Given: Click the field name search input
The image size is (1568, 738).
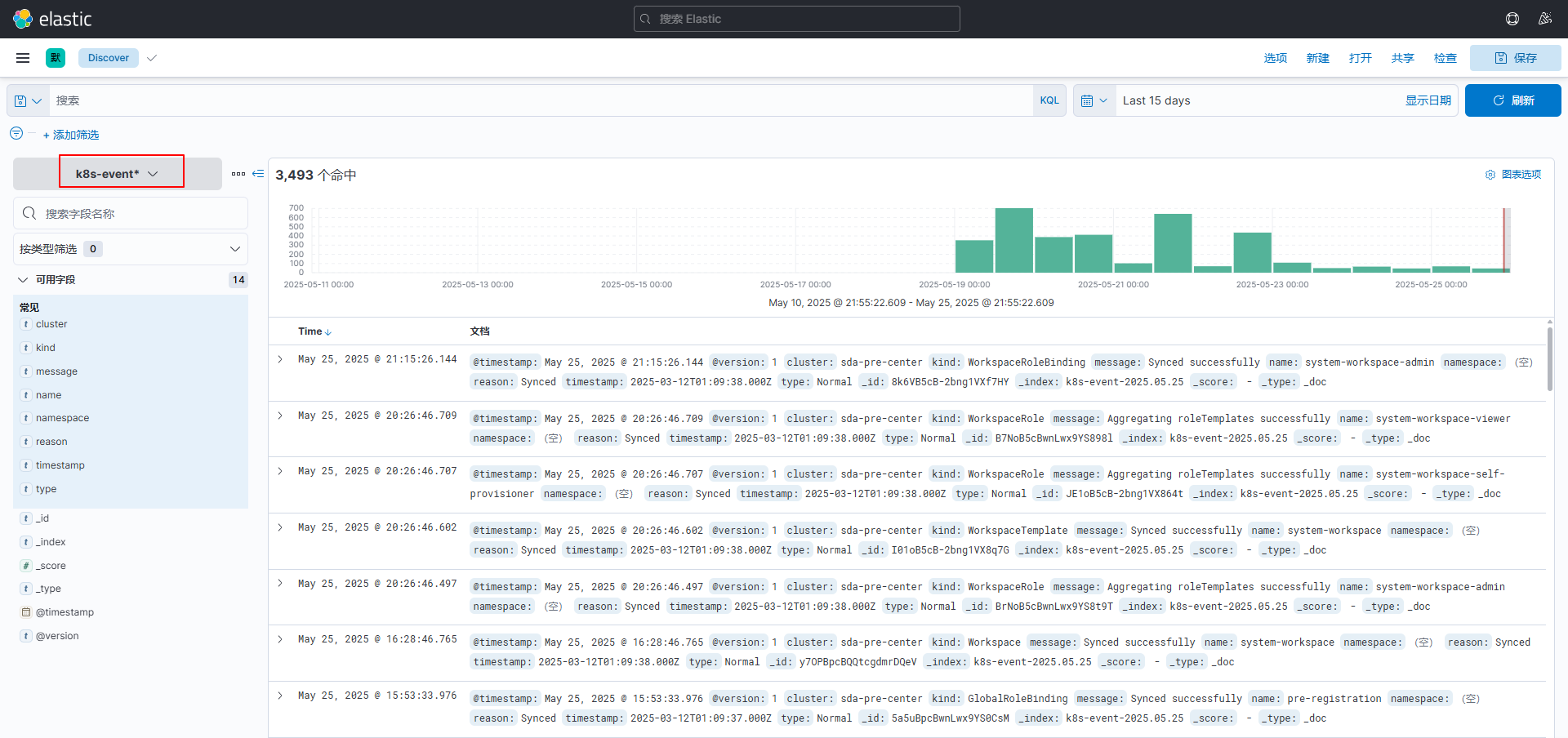Looking at the screenshot, I should click(x=131, y=213).
